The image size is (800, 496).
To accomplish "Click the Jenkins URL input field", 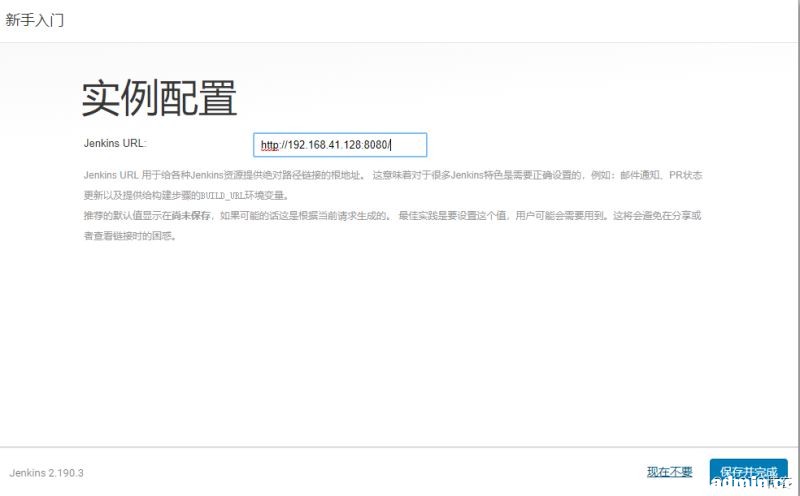I will (x=340, y=145).
